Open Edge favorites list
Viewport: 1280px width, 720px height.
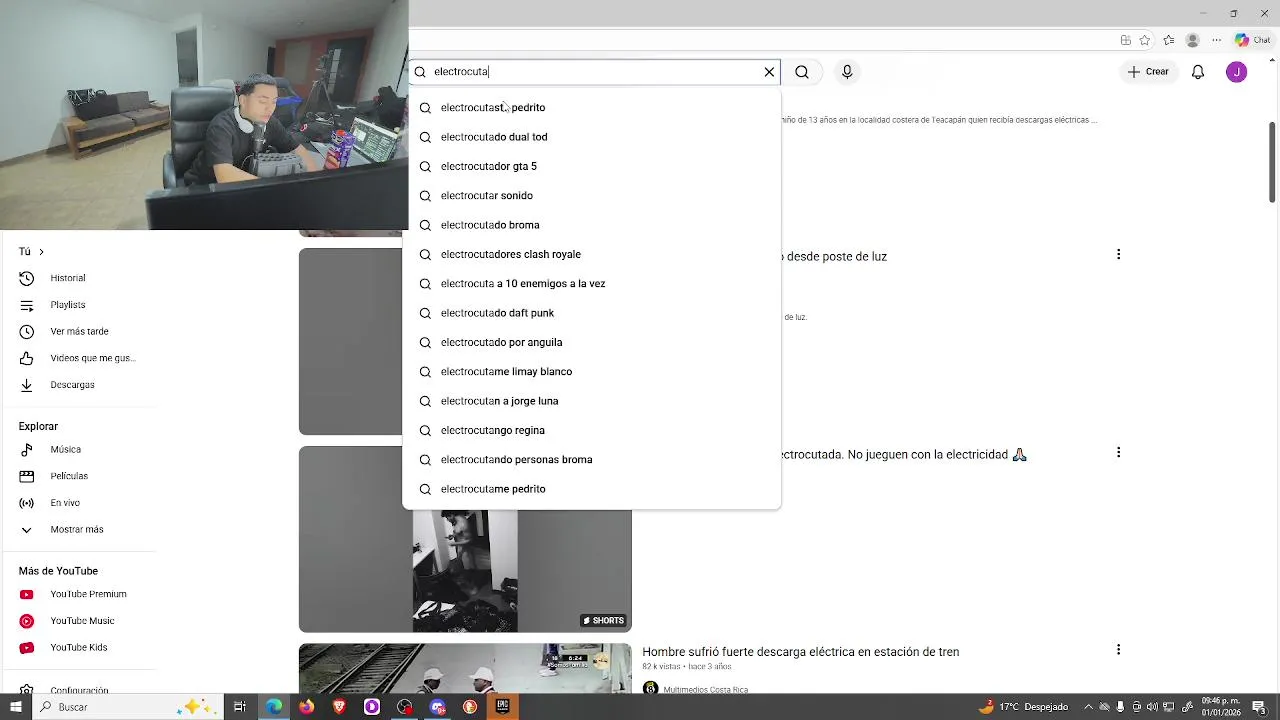(1168, 40)
